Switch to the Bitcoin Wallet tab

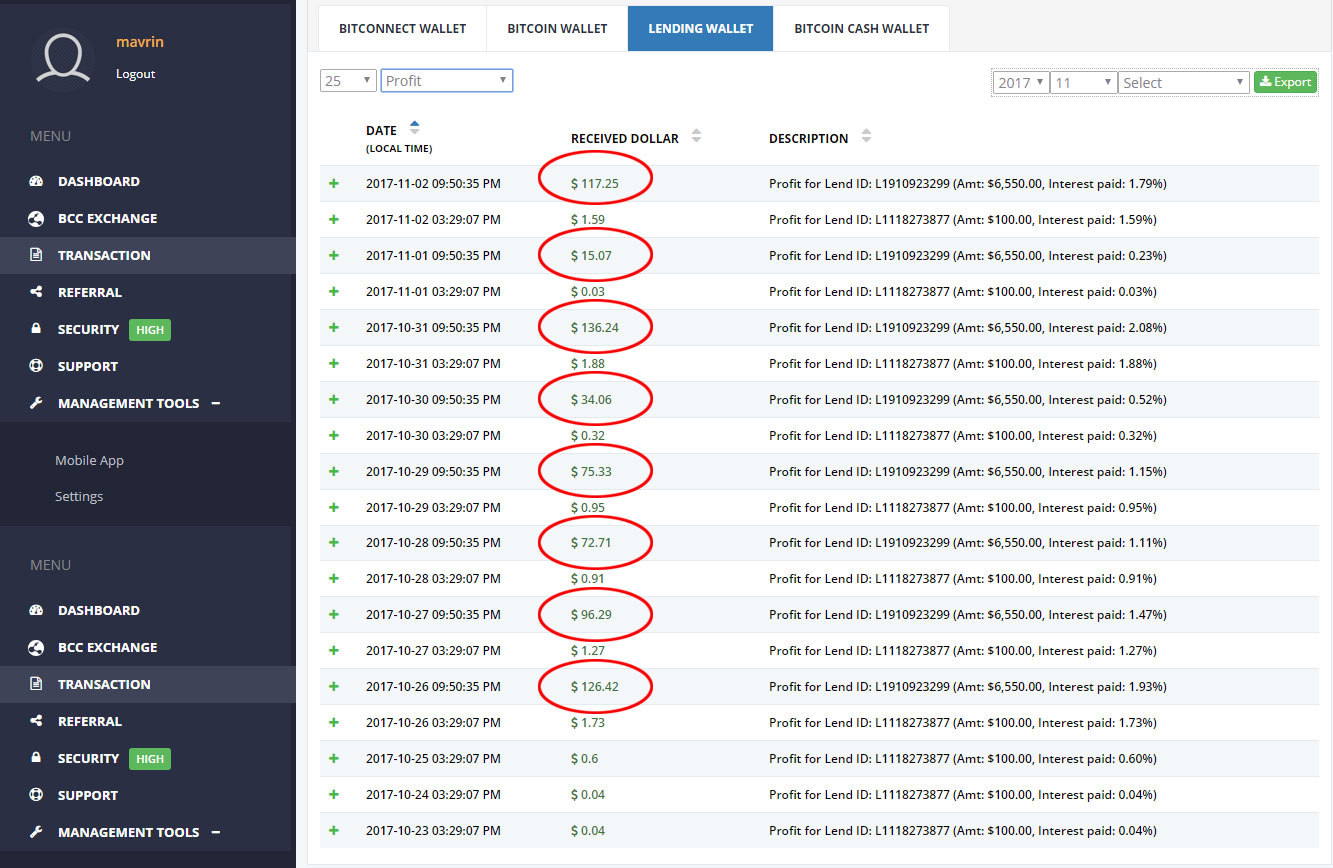(x=557, y=28)
